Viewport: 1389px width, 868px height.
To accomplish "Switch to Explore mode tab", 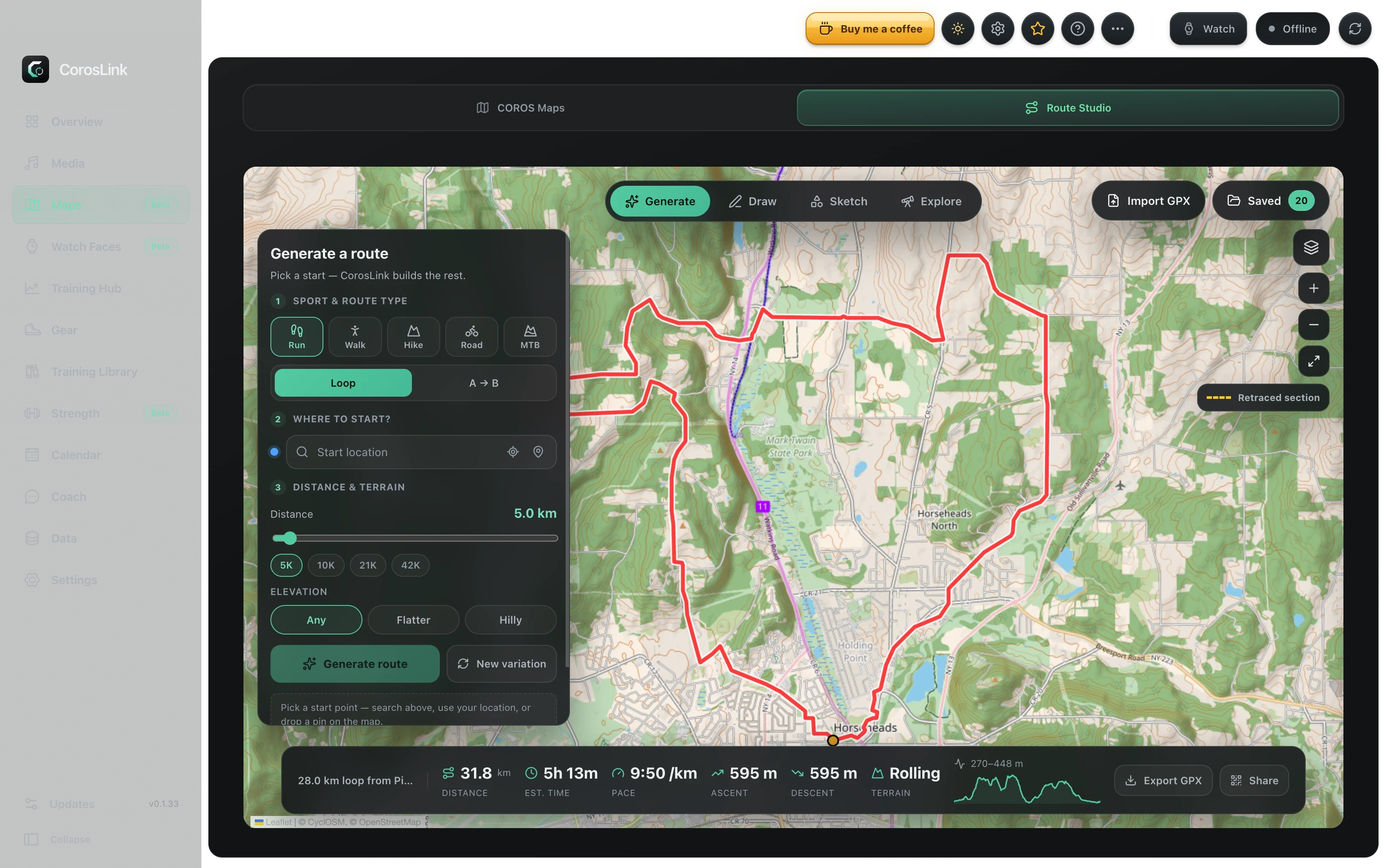I will tap(931, 201).
